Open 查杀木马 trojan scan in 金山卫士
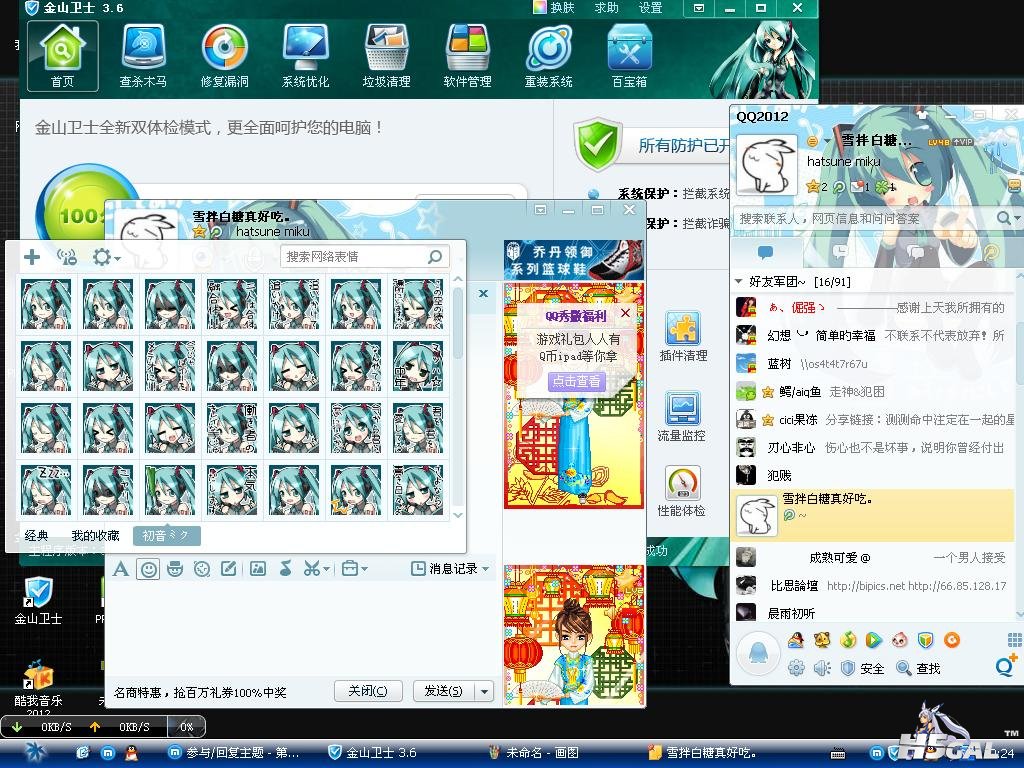This screenshot has height=768, width=1024. (x=143, y=56)
